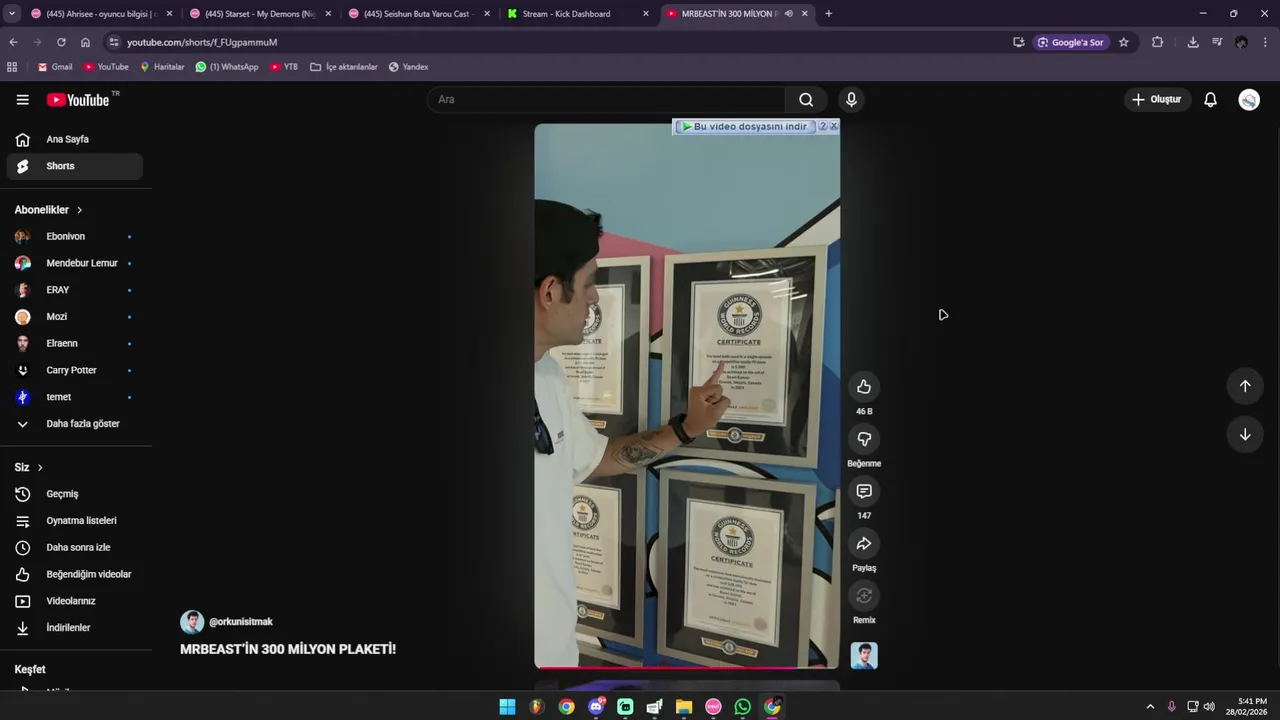Click the red video progress bar
1280x720 pixels.
click(x=687, y=667)
